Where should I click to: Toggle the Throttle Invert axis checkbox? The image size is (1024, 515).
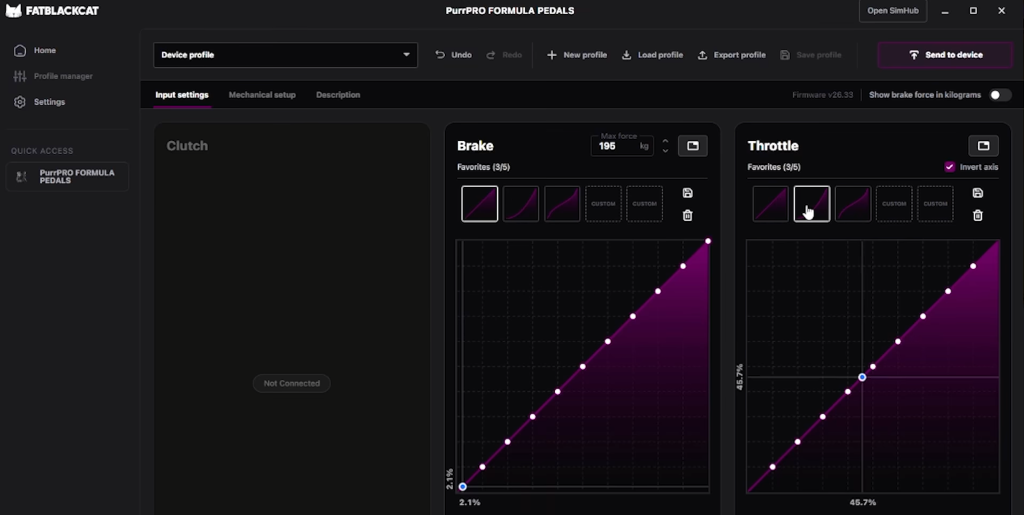click(x=950, y=167)
